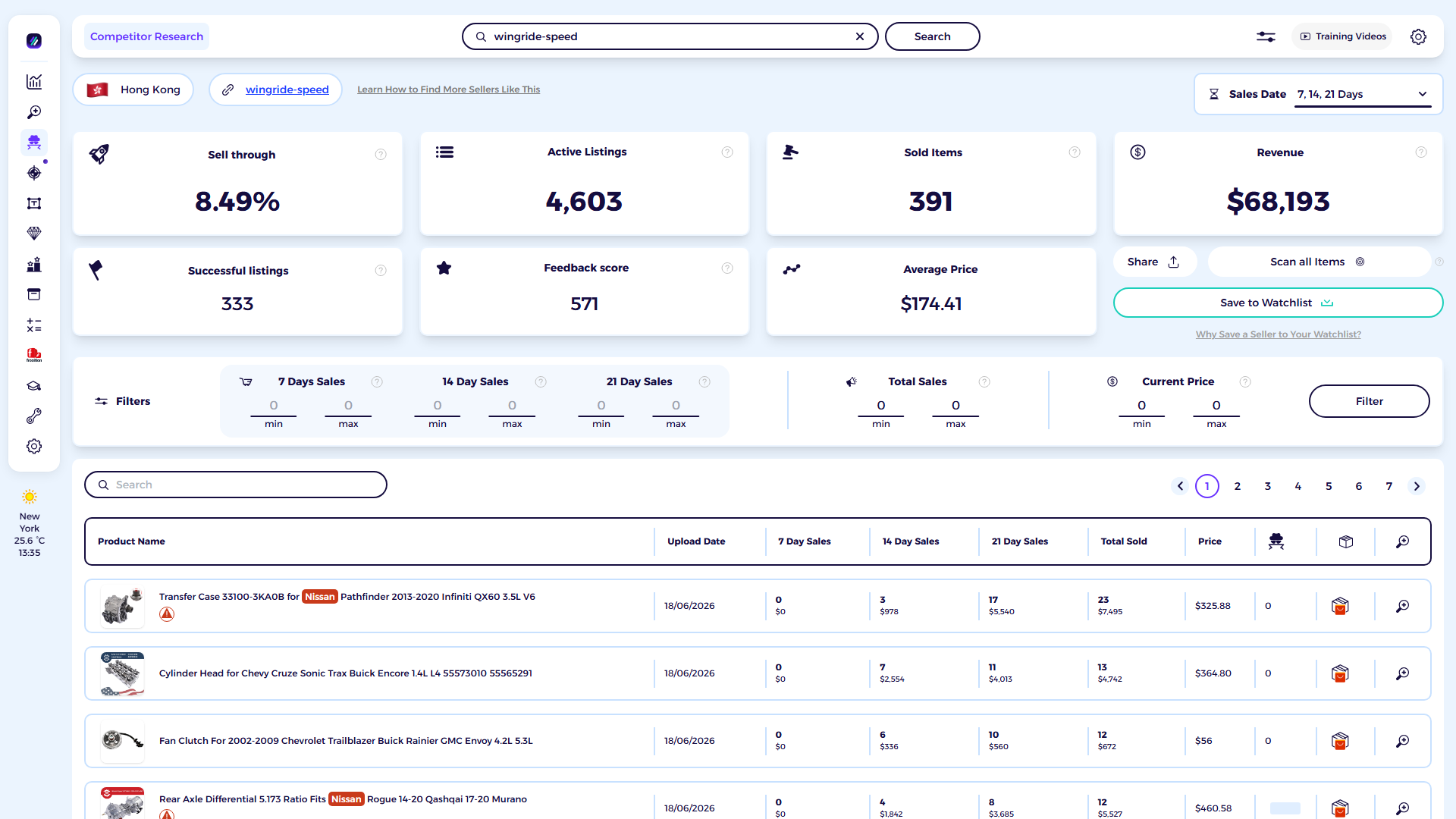Select page 2 of results
The height and width of the screenshot is (819, 1456).
click(x=1238, y=486)
